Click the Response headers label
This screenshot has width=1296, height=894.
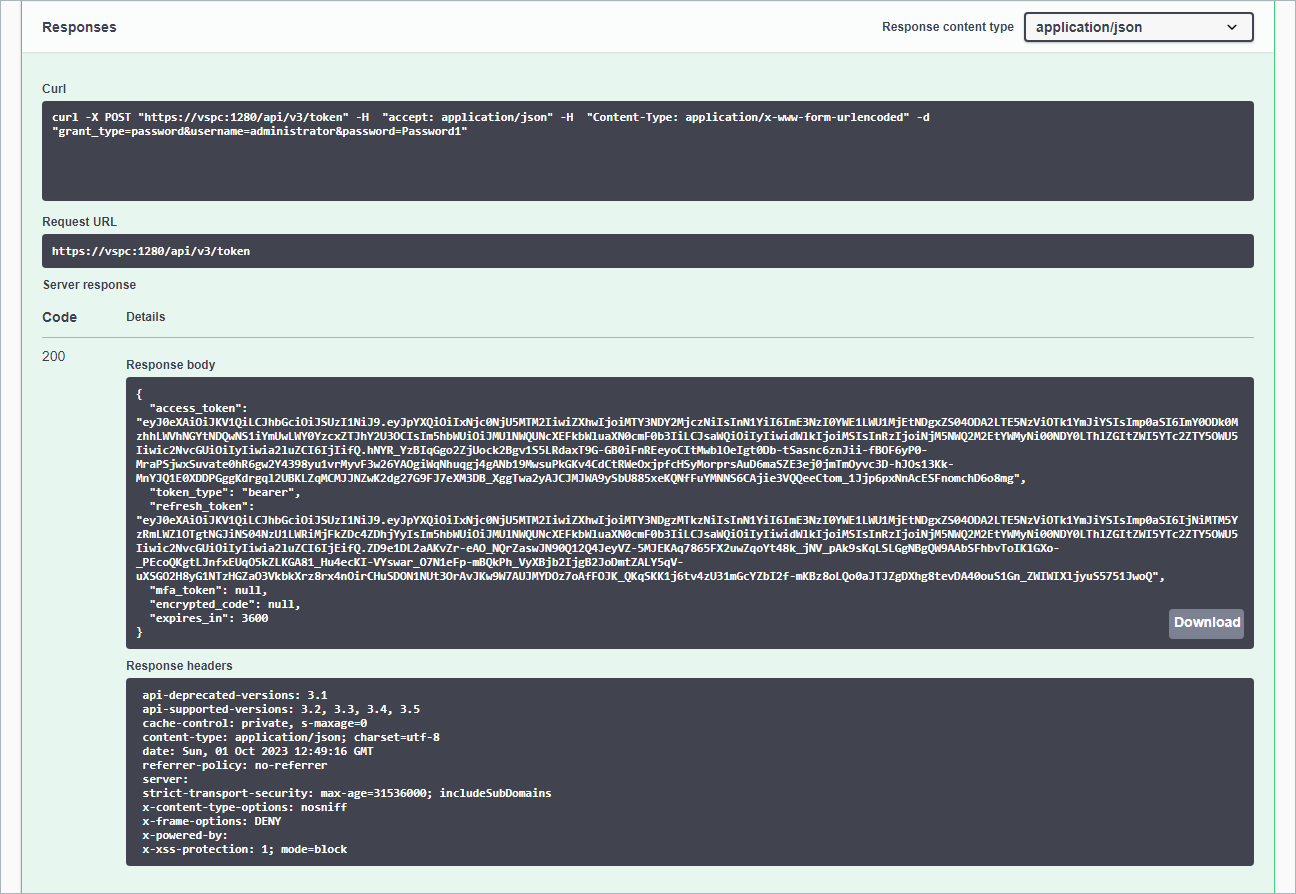tap(179, 666)
